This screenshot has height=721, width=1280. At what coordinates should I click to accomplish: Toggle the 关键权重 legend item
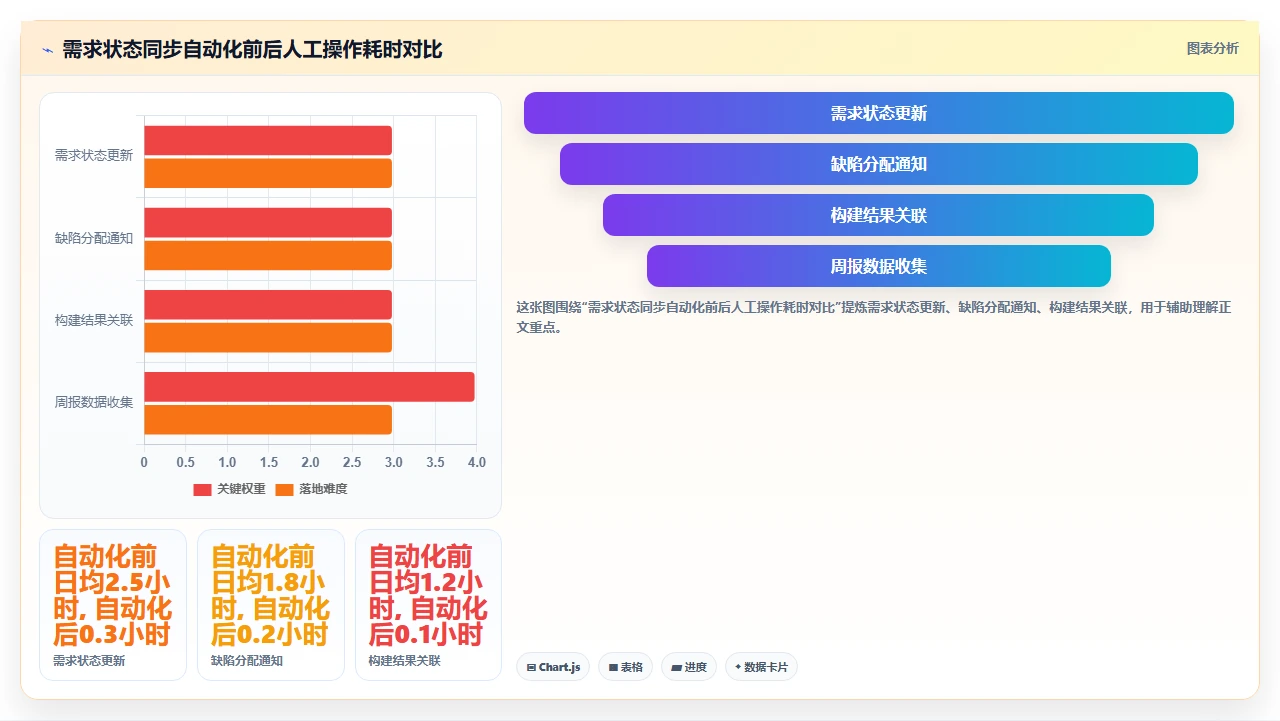[x=229, y=489]
